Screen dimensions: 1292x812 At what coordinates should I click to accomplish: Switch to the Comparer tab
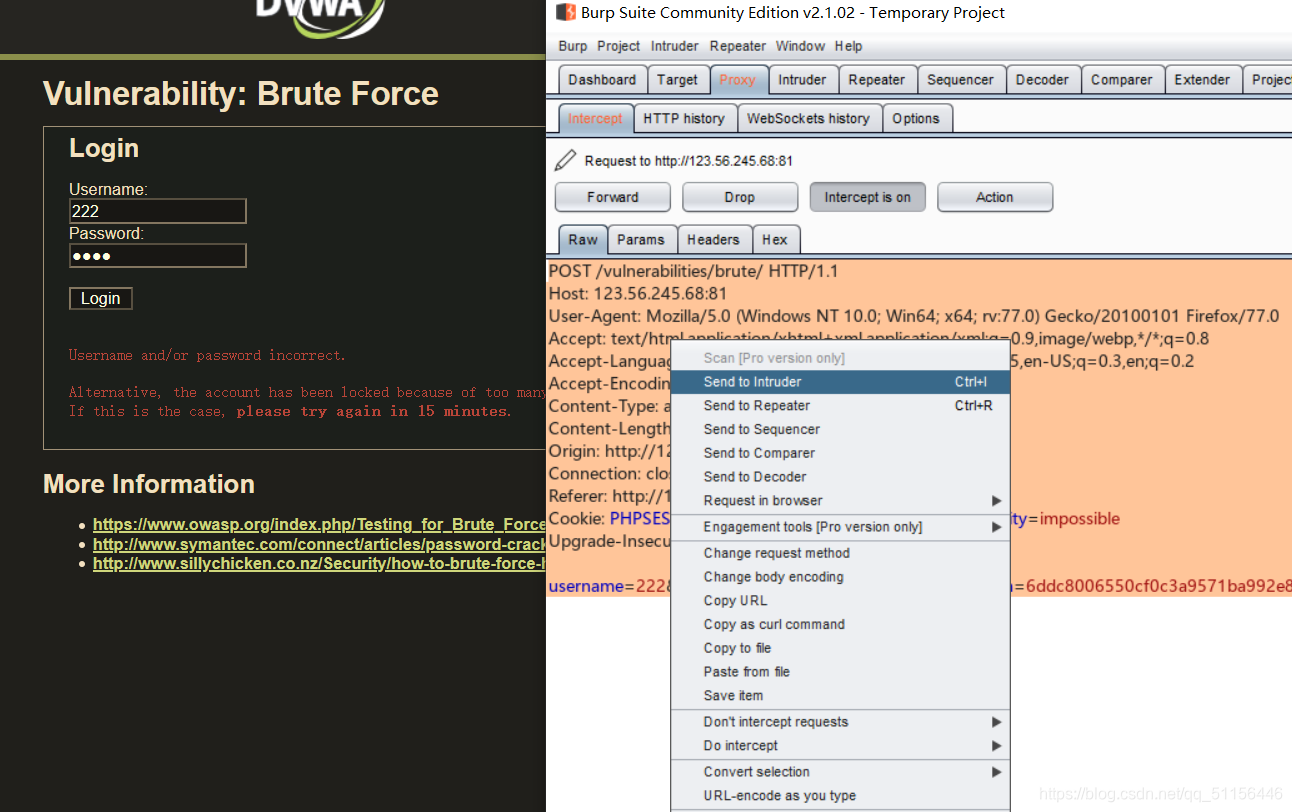coord(1121,80)
